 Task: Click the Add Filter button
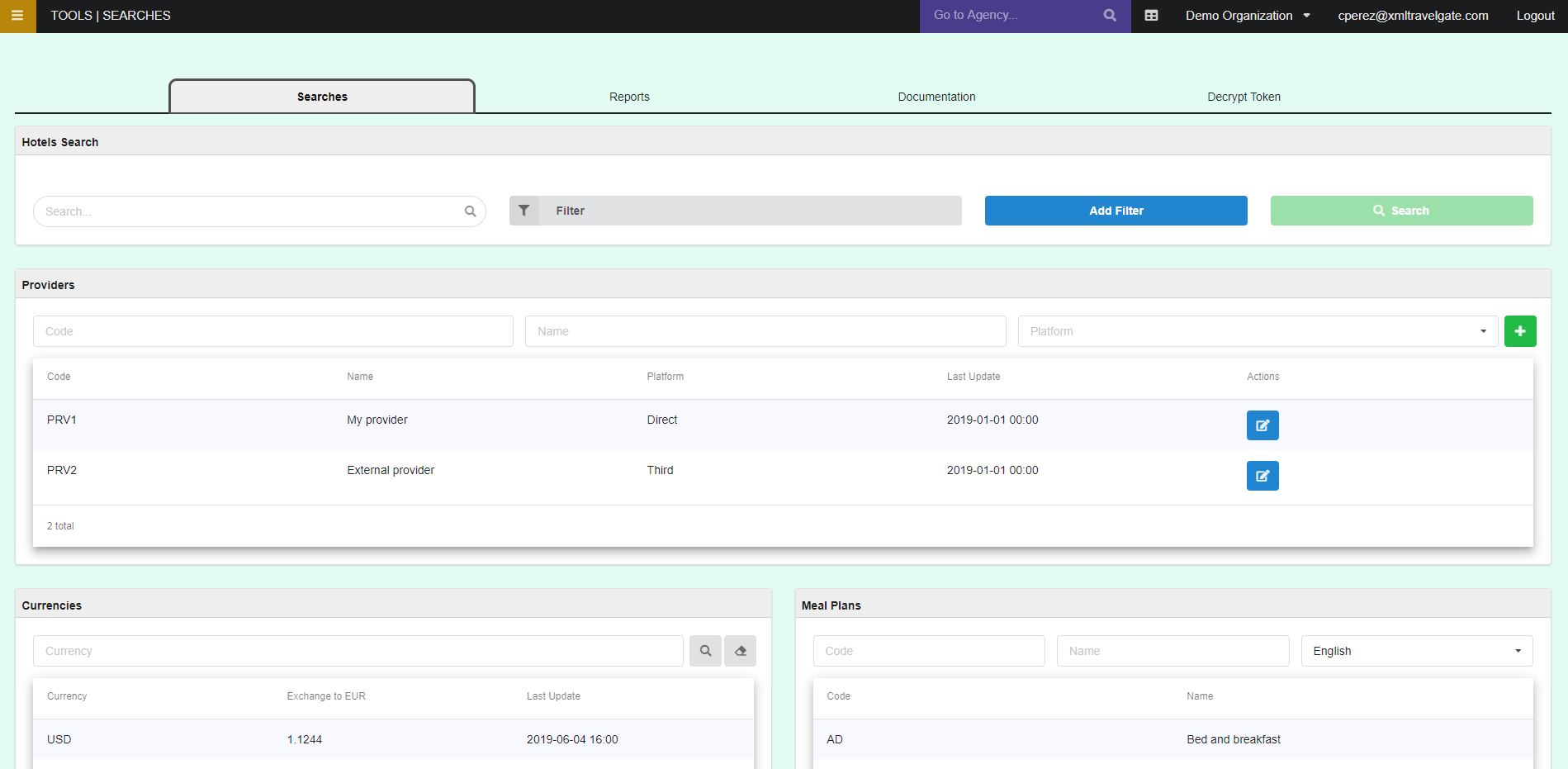1116,211
